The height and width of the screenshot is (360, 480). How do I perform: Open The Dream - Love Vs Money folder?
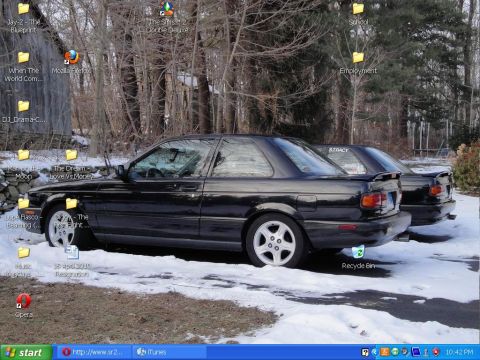tap(71, 155)
